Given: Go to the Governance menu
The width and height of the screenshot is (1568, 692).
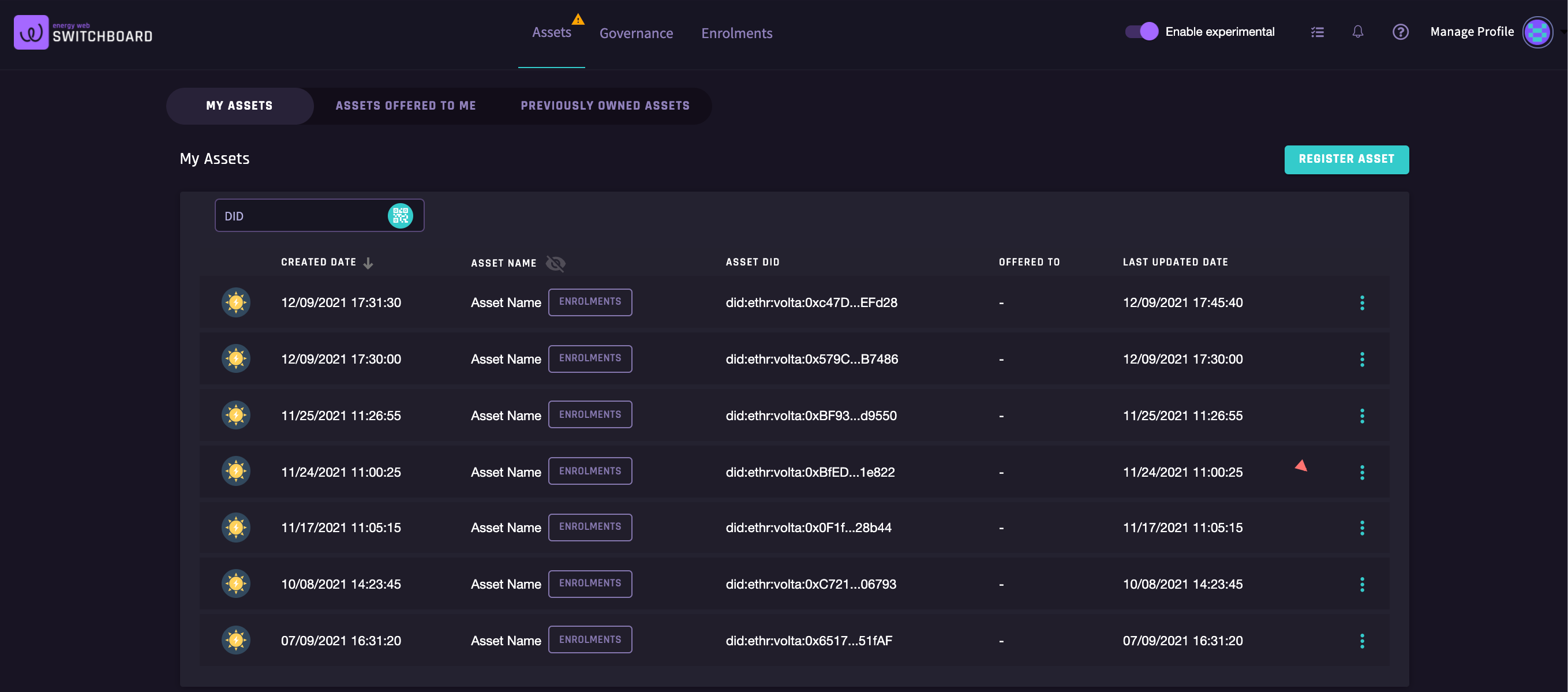Looking at the screenshot, I should tap(635, 33).
